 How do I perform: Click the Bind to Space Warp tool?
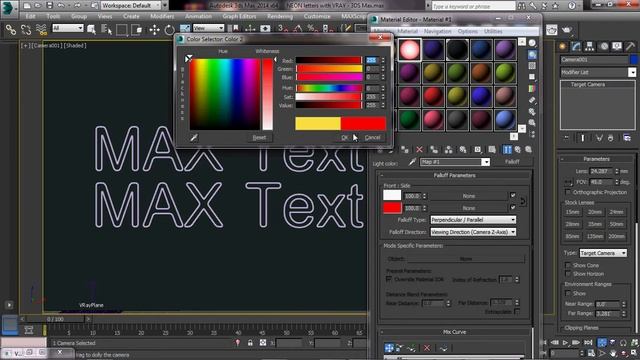click(x=41, y=29)
